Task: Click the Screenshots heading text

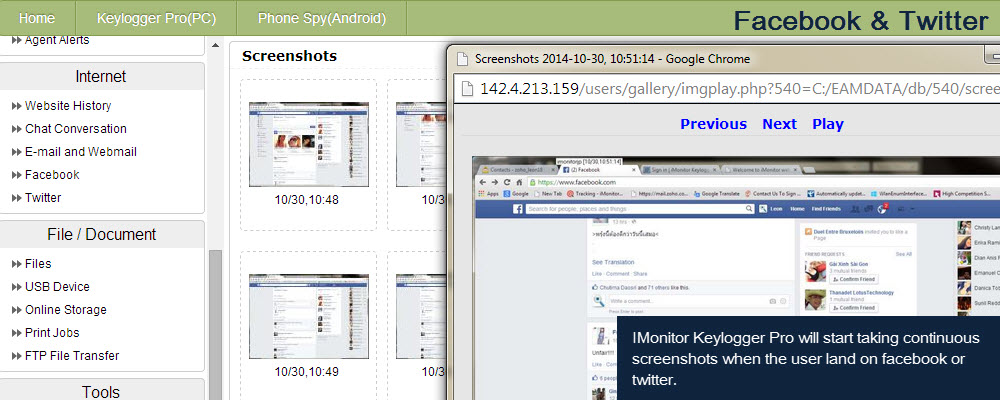Action: (290, 56)
